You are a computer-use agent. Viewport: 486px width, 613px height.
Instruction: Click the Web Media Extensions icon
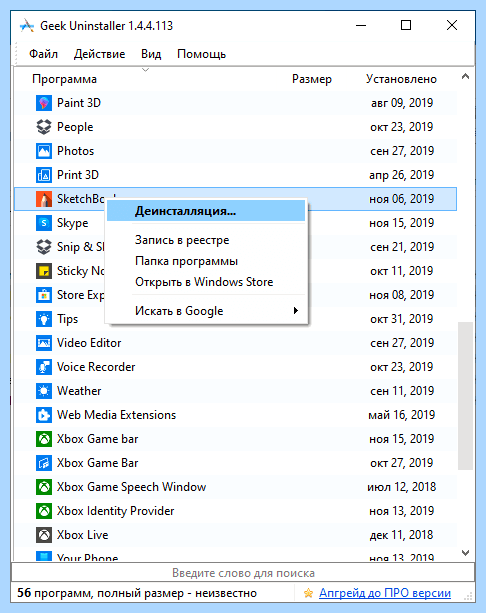(44, 415)
